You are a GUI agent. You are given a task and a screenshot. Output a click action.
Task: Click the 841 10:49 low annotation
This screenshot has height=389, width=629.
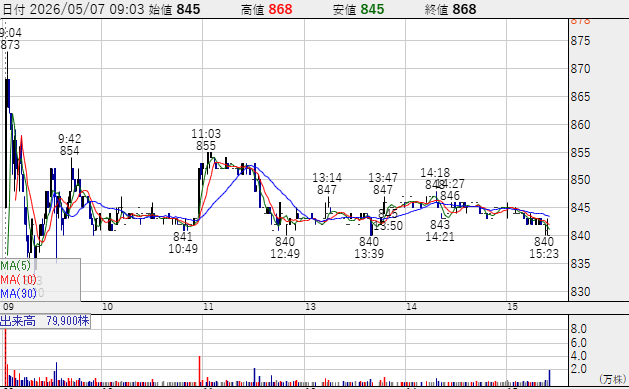click(x=183, y=243)
